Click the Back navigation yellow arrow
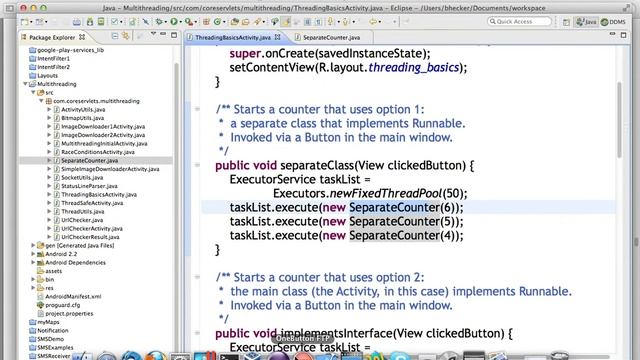This screenshot has height=360, width=640. pyautogui.click(x=372, y=22)
